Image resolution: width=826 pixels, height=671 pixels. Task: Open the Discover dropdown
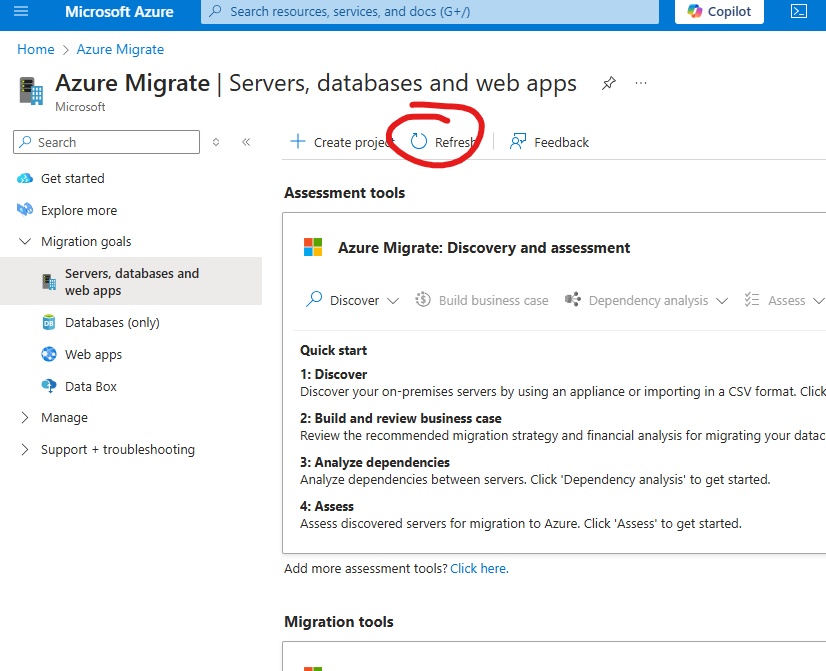pos(353,300)
